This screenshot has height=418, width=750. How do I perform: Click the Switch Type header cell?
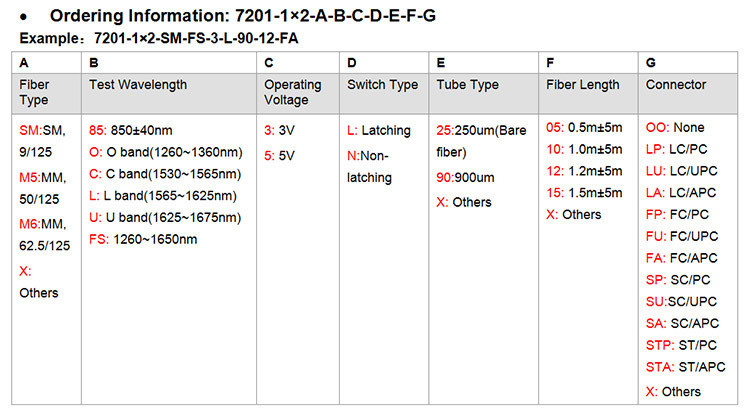click(382, 85)
